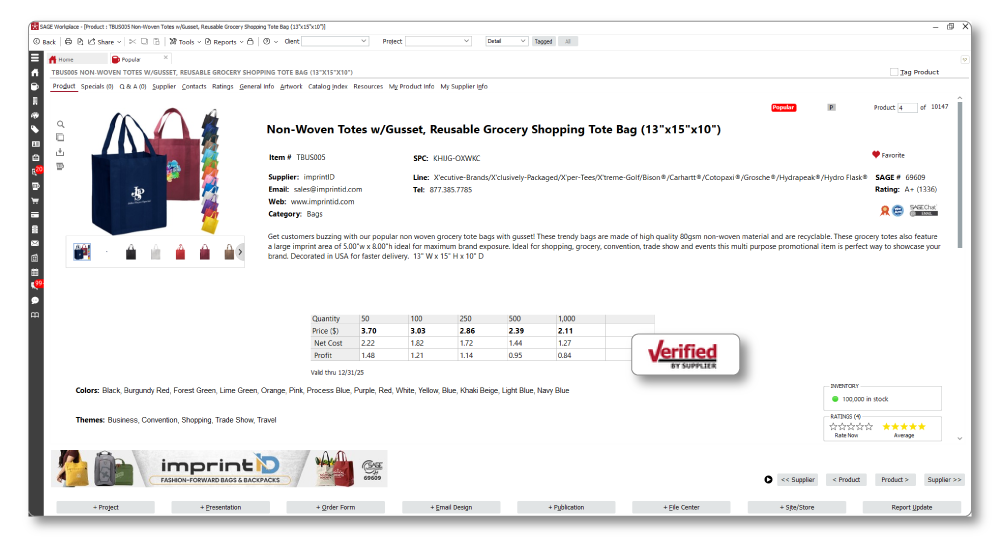Click the download image icon beside product photo
Screen dimensions: 1000x538
60,152
